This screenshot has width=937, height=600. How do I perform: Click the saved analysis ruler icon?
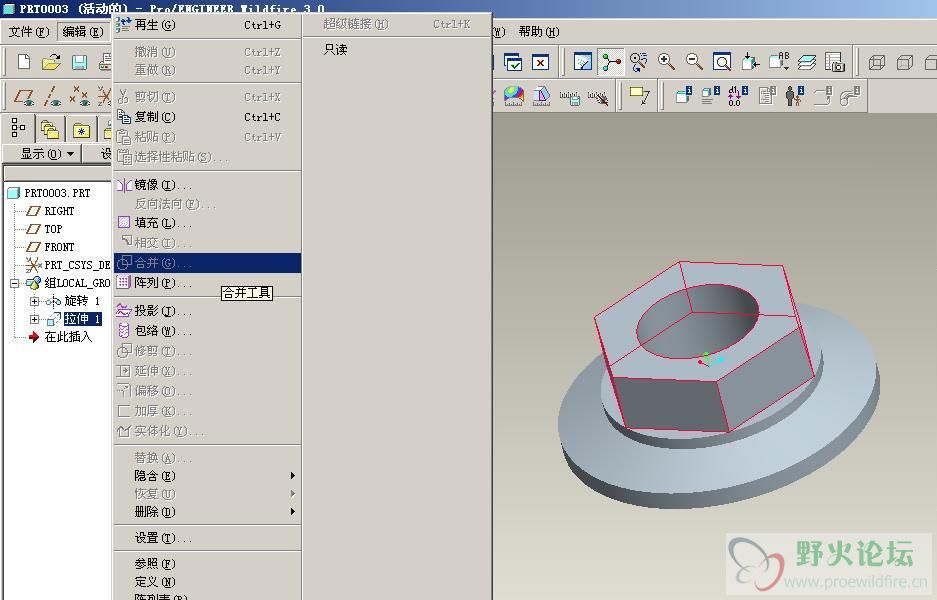(x=569, y=97)
